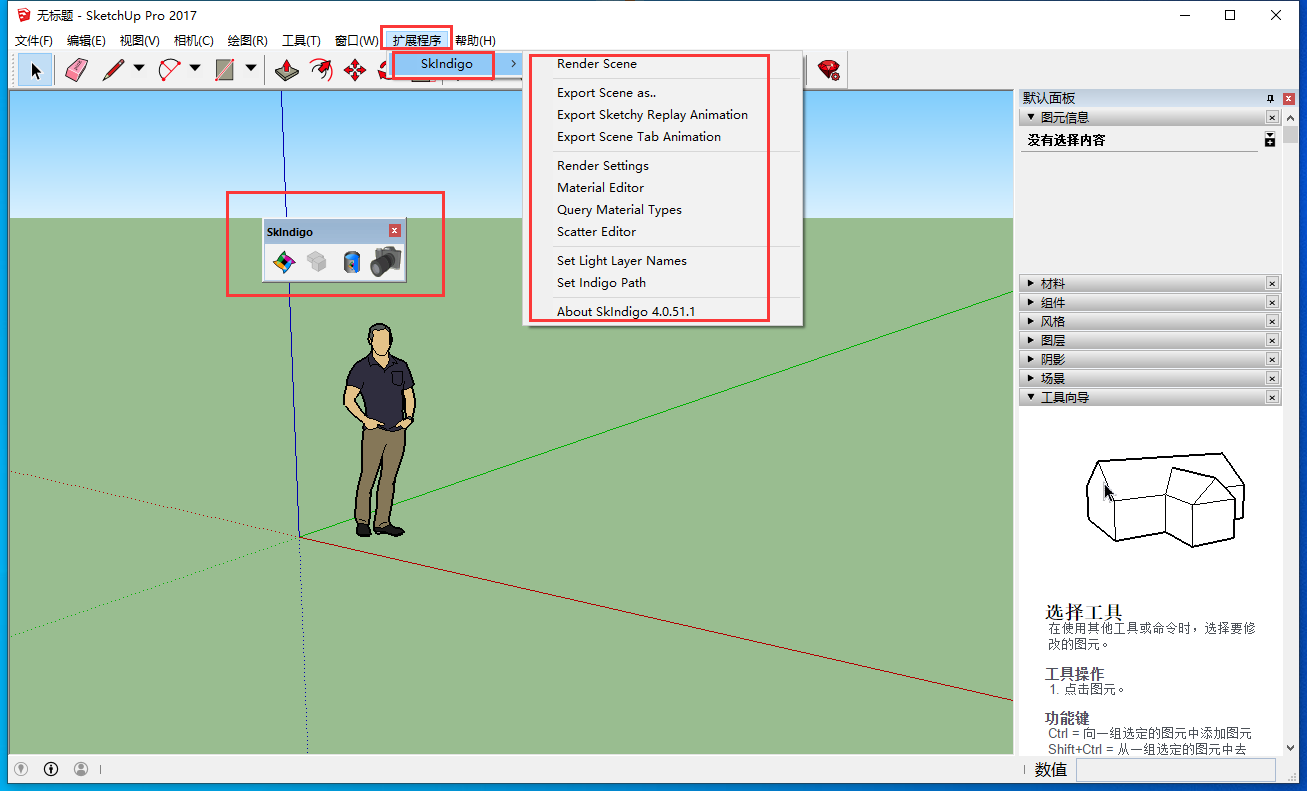Click the blue cylinder icon in SkIndigo toolbar
Image resolution: width=1307 pixels, height=791 pixels.
350,263
